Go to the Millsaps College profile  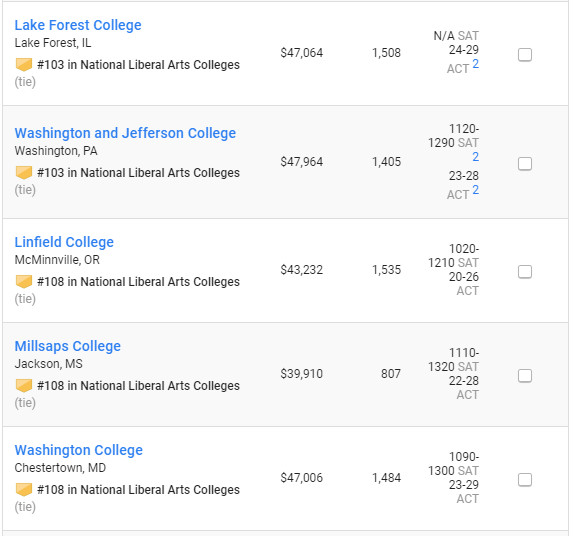(68, 346)
